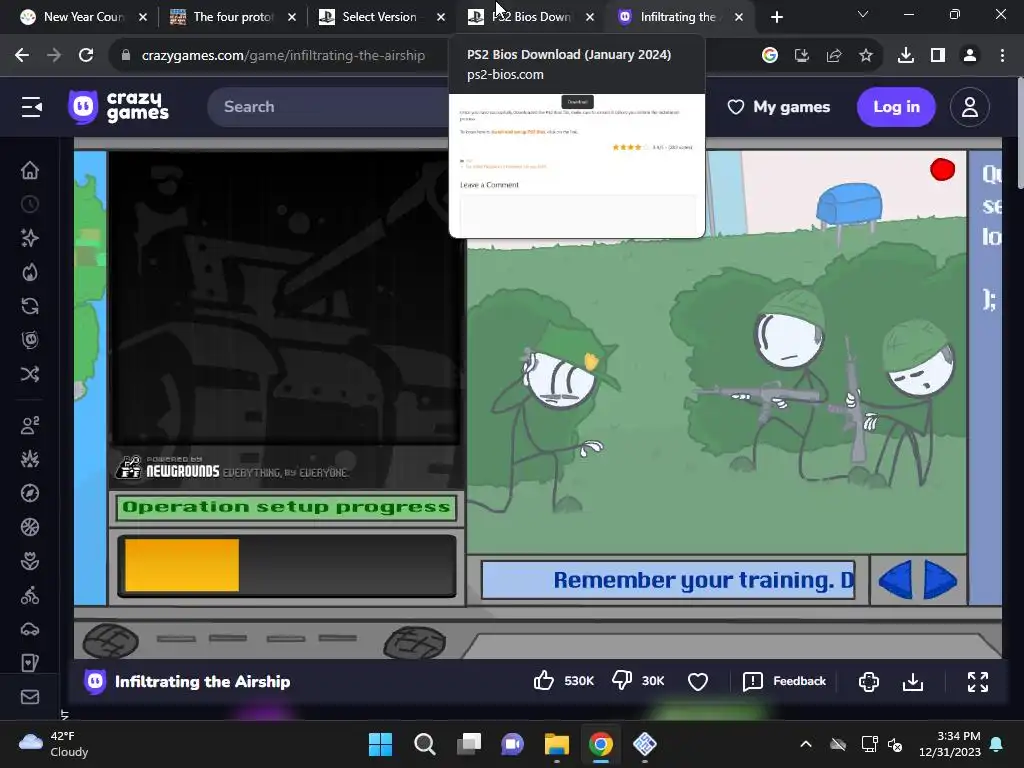Open Chrome downloads icon

click(906, 56)
